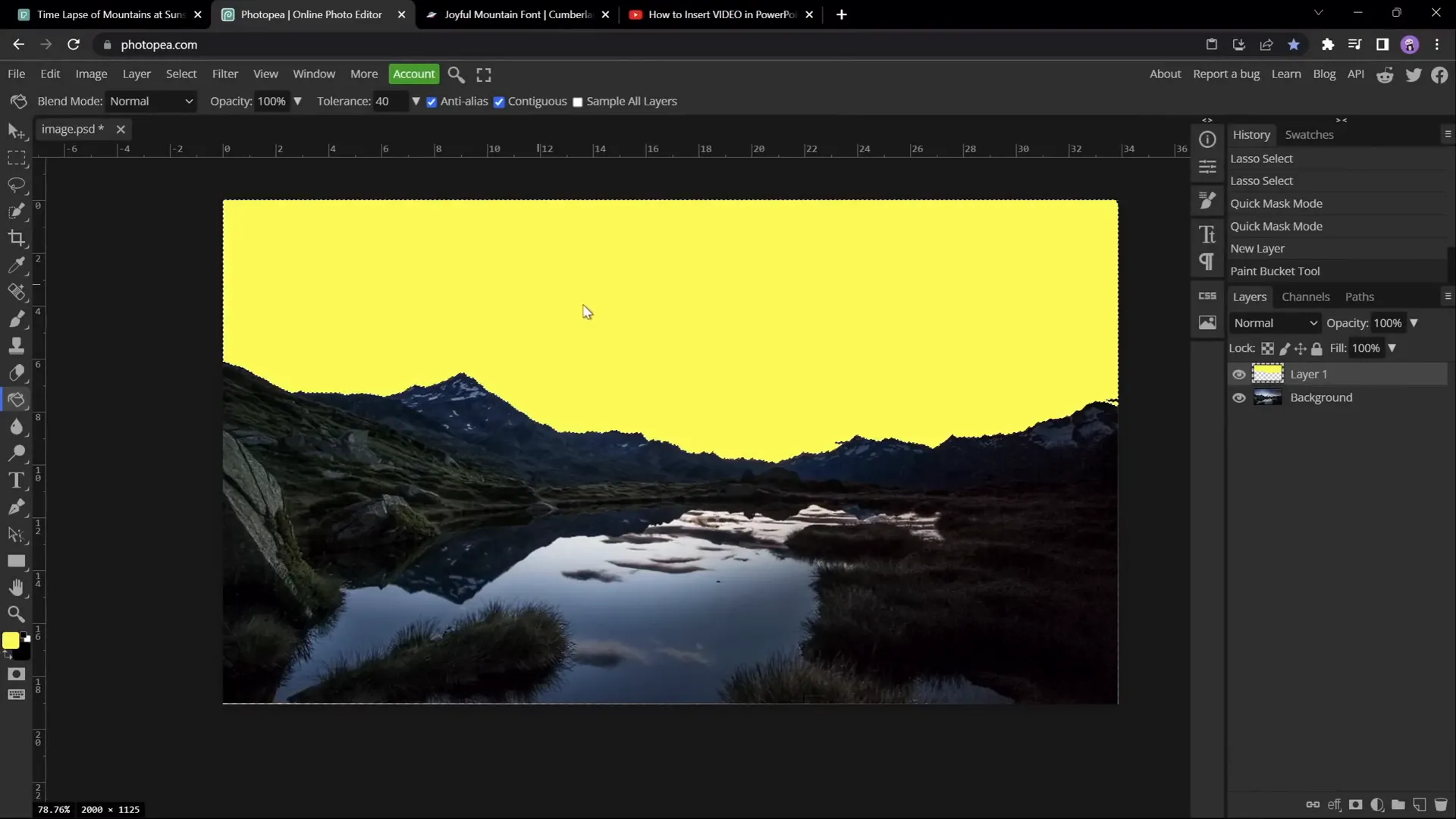The height and width of the screenshot is (819, 1456).
Task: Enable Sample All Layers checkbox
Action: pos(578,102)
